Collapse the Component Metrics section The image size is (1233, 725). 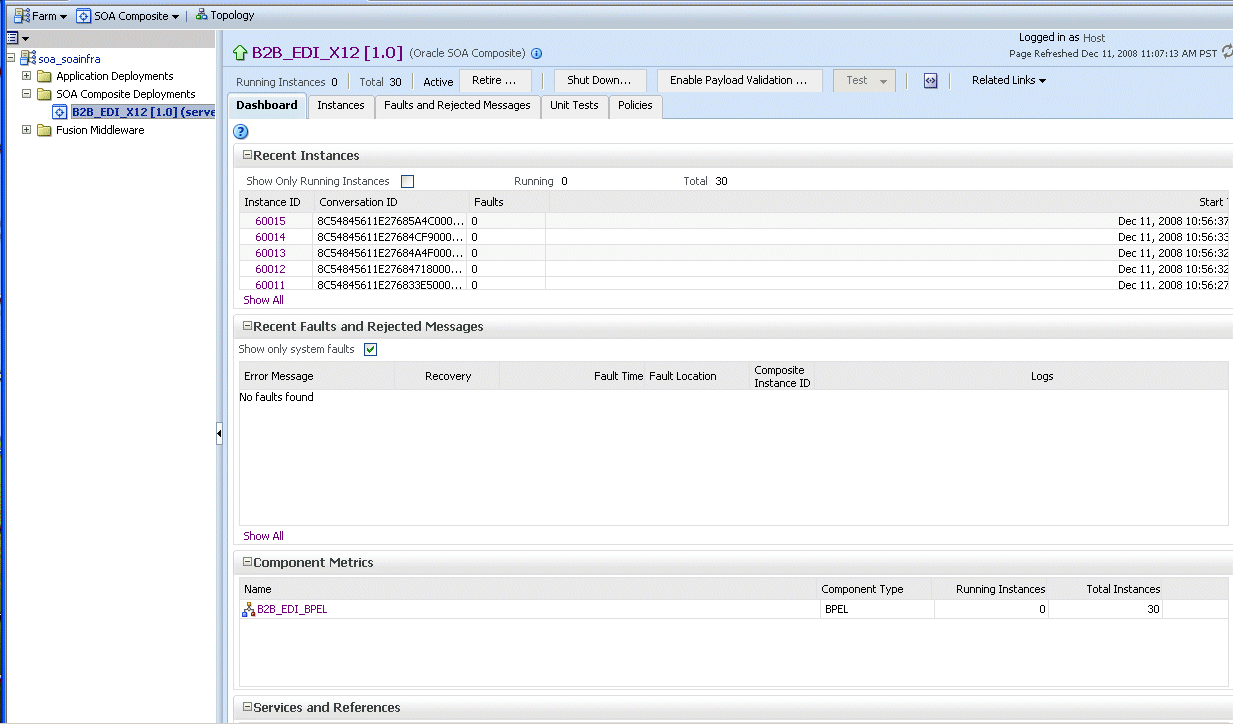click(247, 563)
